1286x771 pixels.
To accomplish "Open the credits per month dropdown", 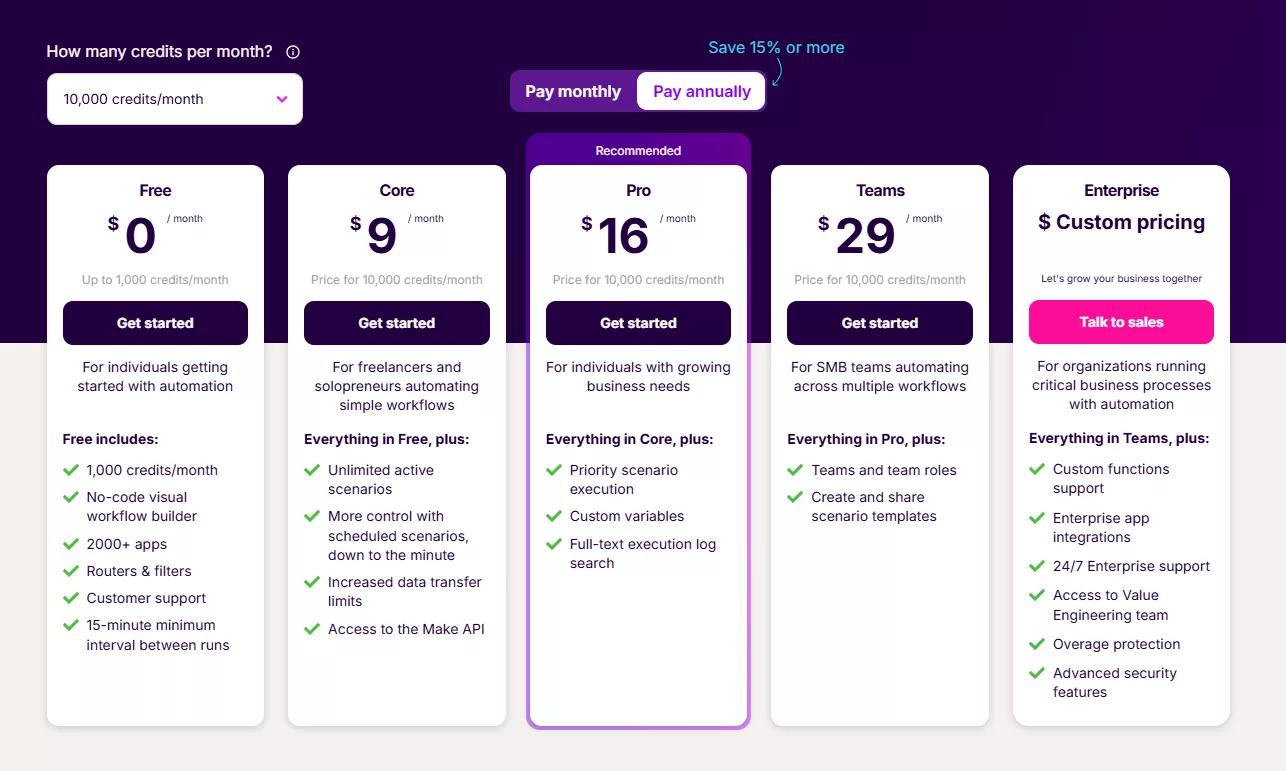I will (x=174, y=99).
